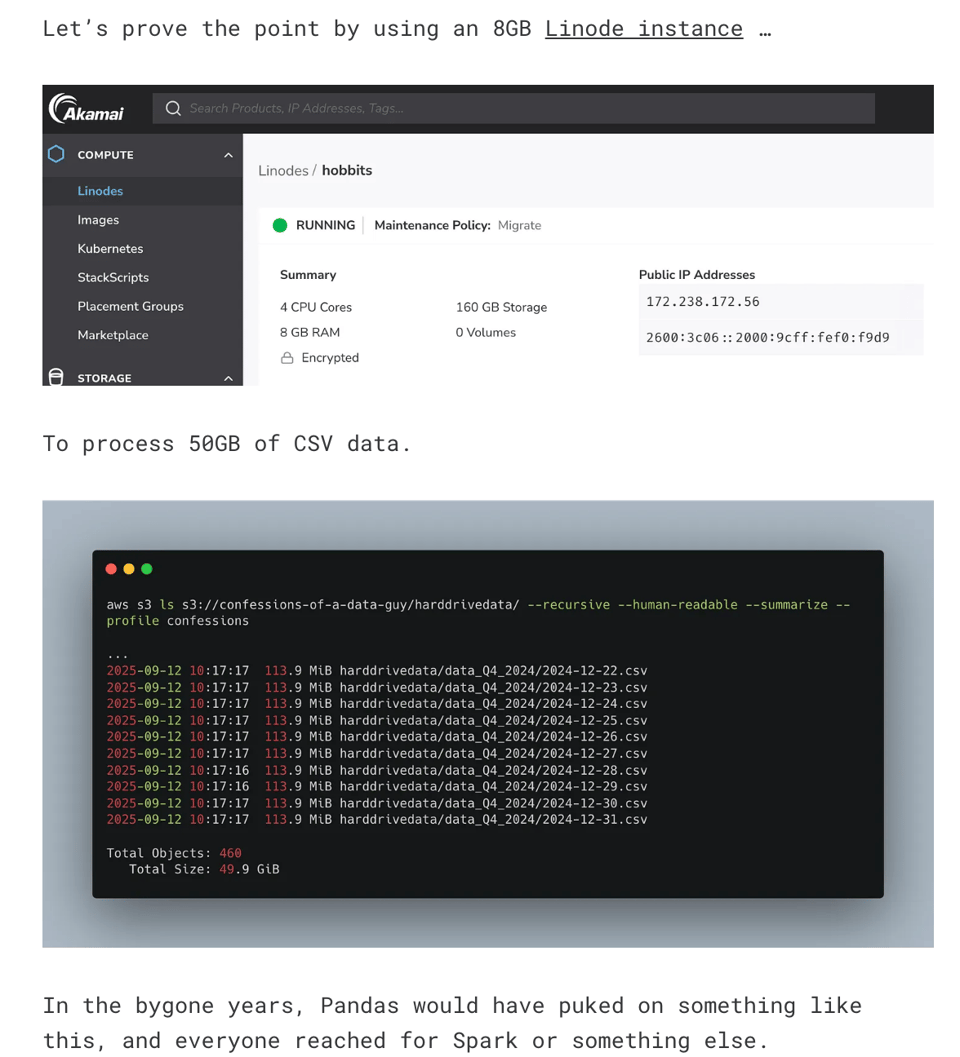960x1057 pixels.
Task: Click the green Running status indicator
Action: point(280,225)
